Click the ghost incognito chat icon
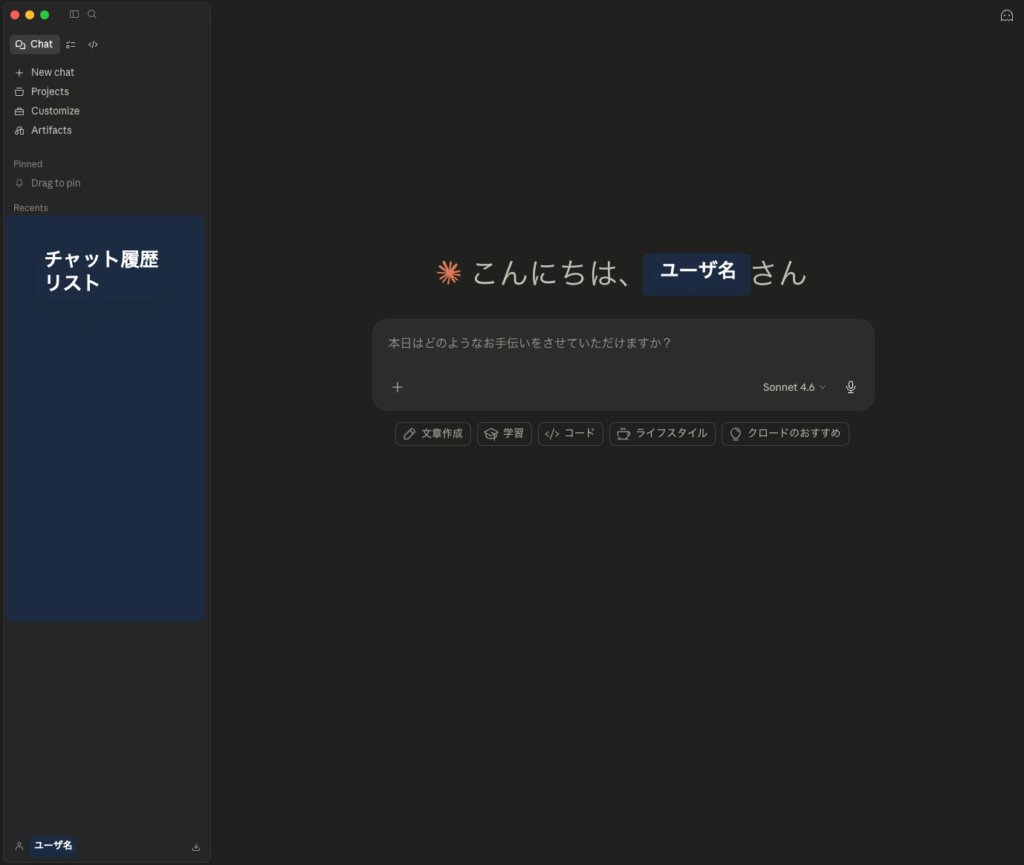 point(1006,16)
